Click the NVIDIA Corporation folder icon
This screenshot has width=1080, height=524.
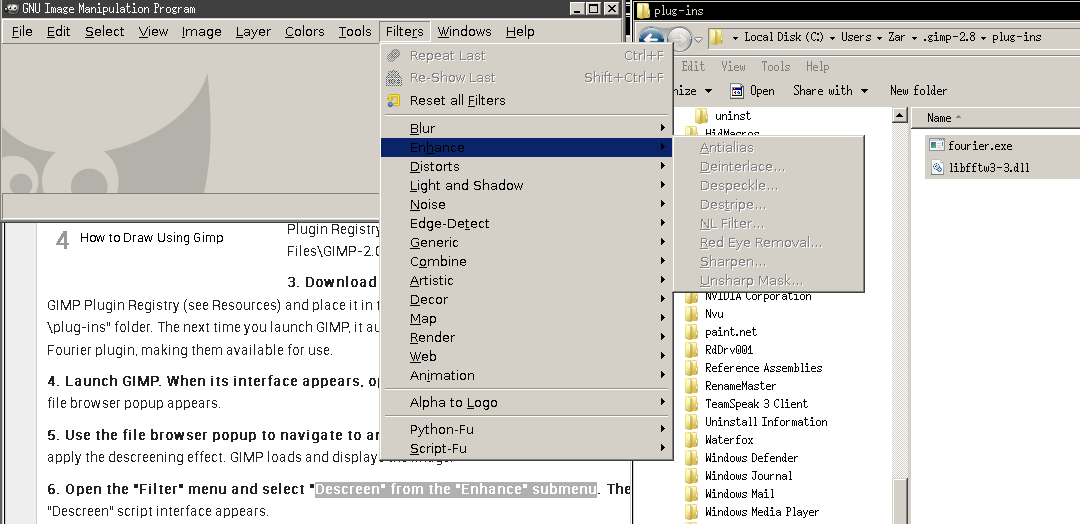[x=692, y=297]
